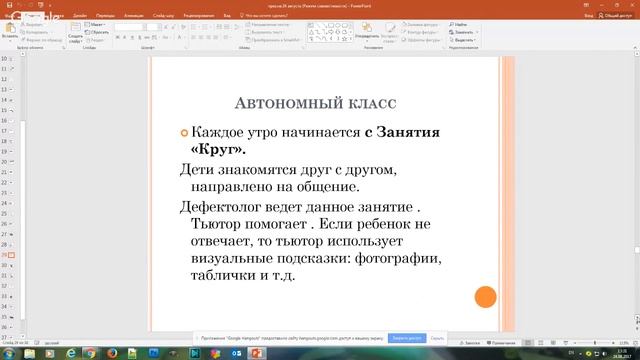Open Outlook from the taskbar

[236, 353]
